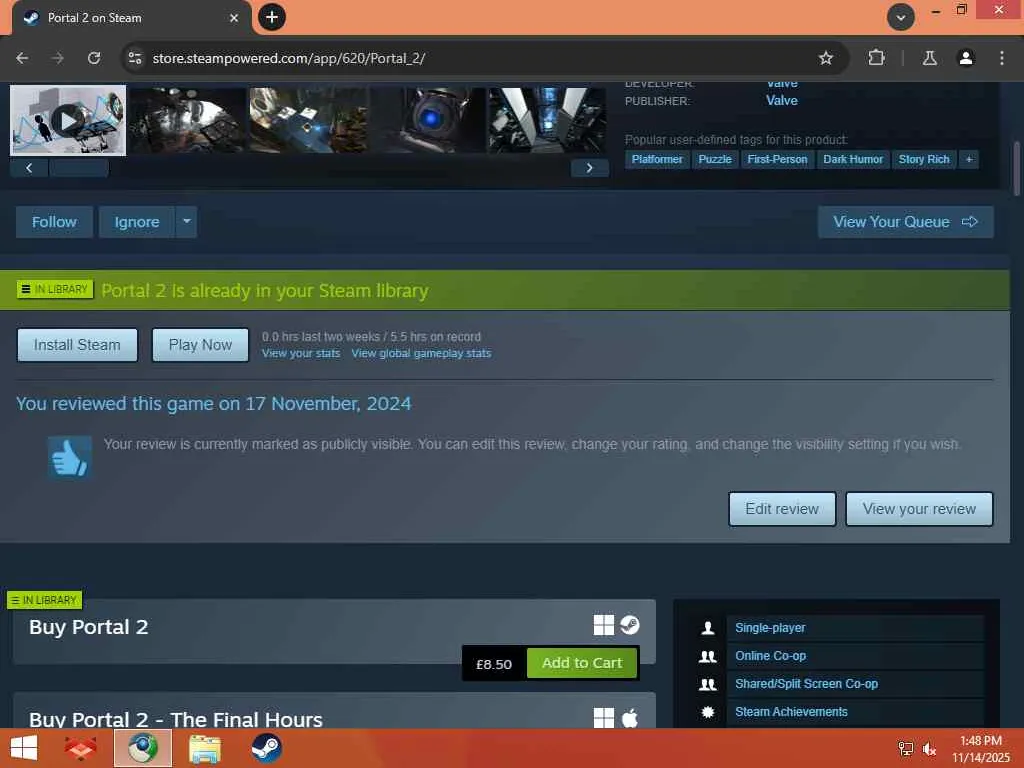Select the fifth screenshot thumbnail
The height and width of the screenshot is (768, 1024).
click(x=547, y=120)
